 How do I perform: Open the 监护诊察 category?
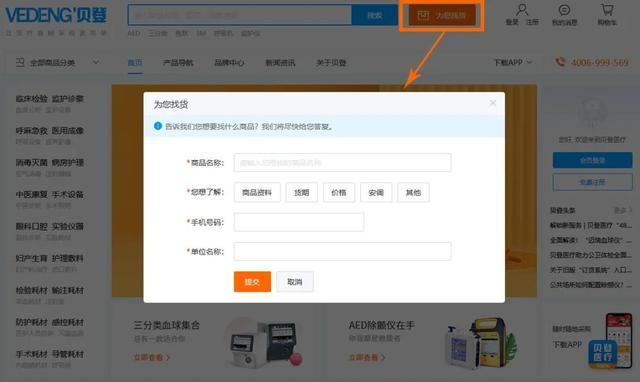click(x=67, y=99)
